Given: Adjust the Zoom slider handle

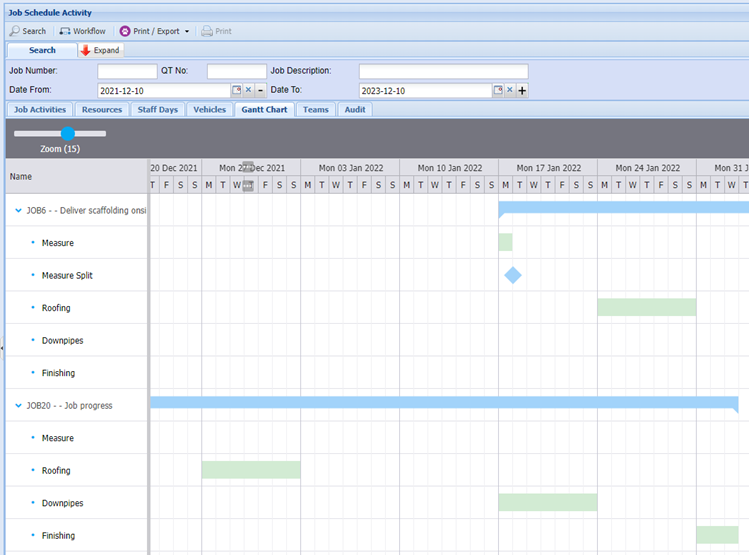Looking at the screenshot, I should [x=67, y=133].
